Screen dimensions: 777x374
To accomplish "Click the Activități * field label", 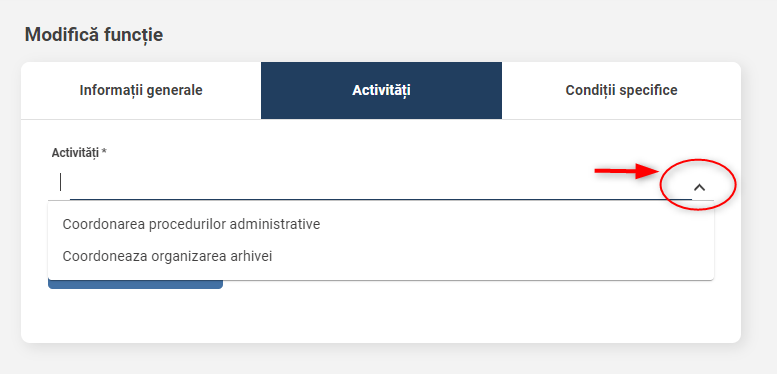I will 79,153.
